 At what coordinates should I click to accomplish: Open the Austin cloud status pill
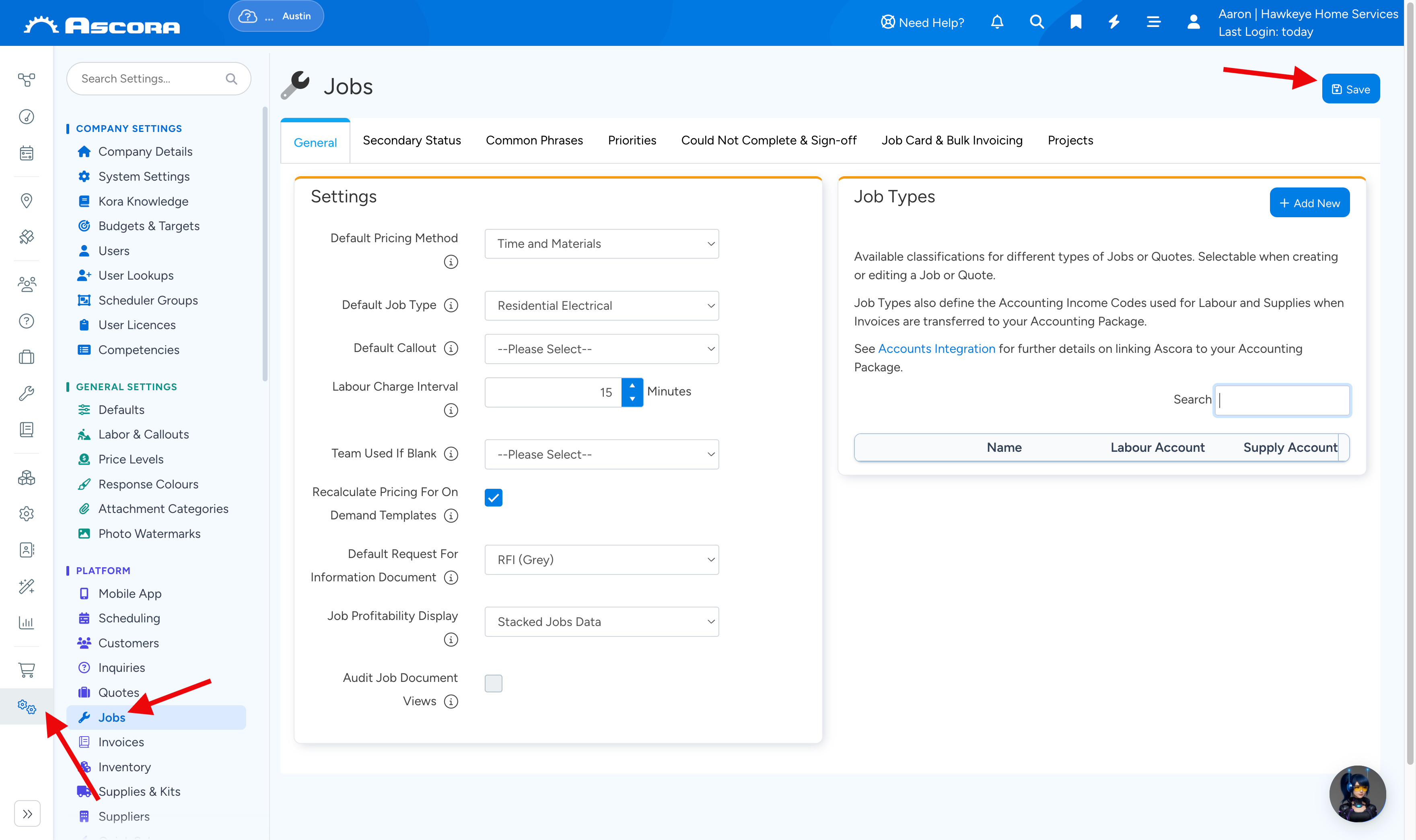tap(276, 16)
